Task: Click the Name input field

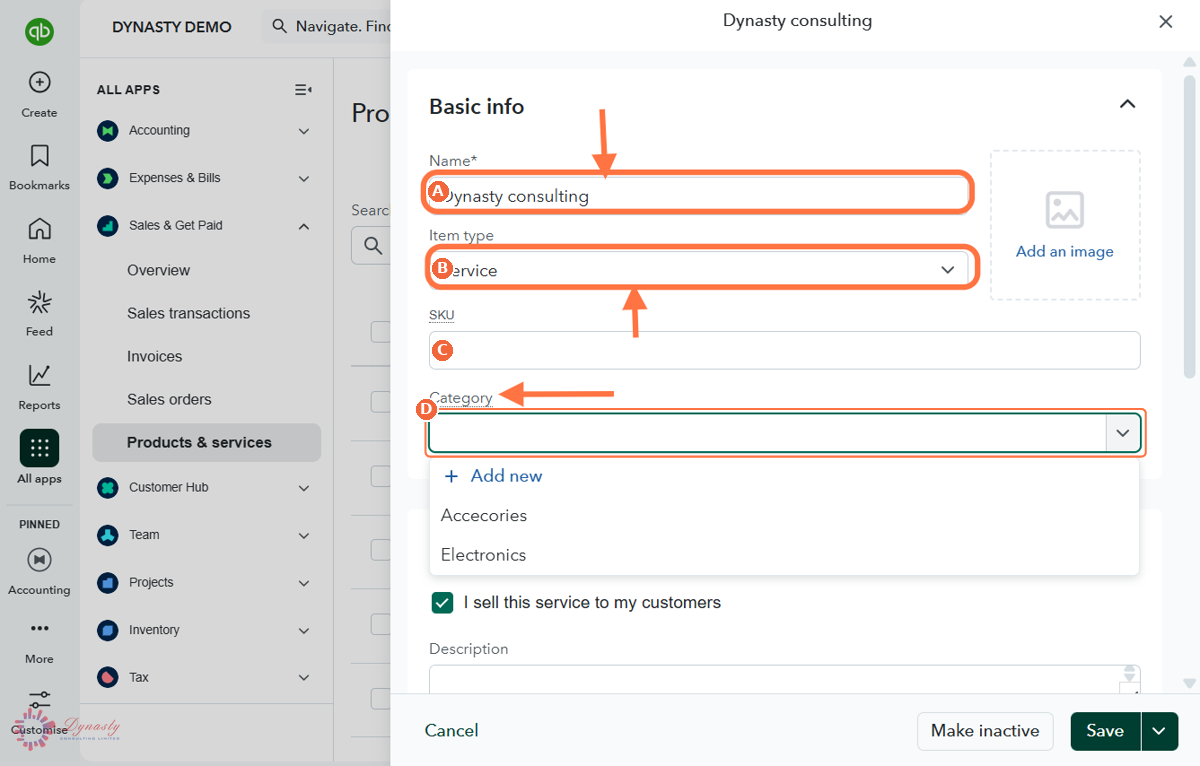Action: (x=699, y=196)
